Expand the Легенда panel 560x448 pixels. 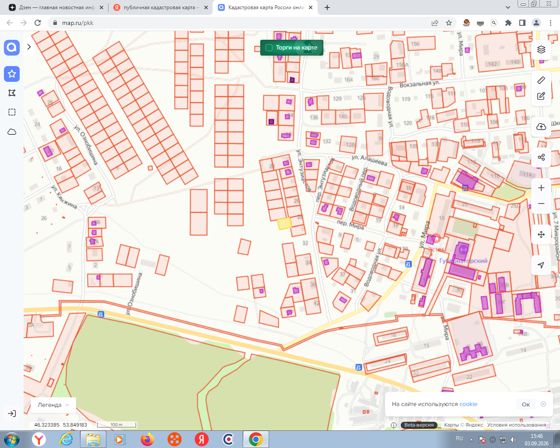click(x=53, y=405)
